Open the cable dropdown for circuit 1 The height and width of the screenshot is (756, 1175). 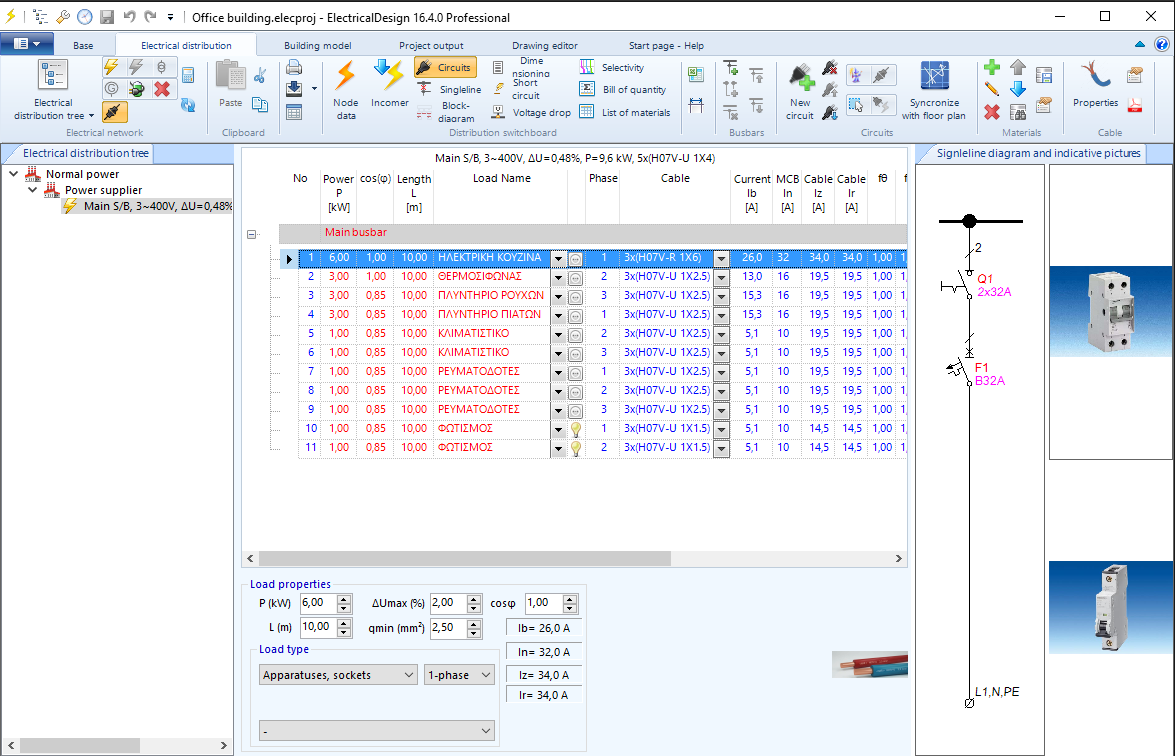coord(721,257)
